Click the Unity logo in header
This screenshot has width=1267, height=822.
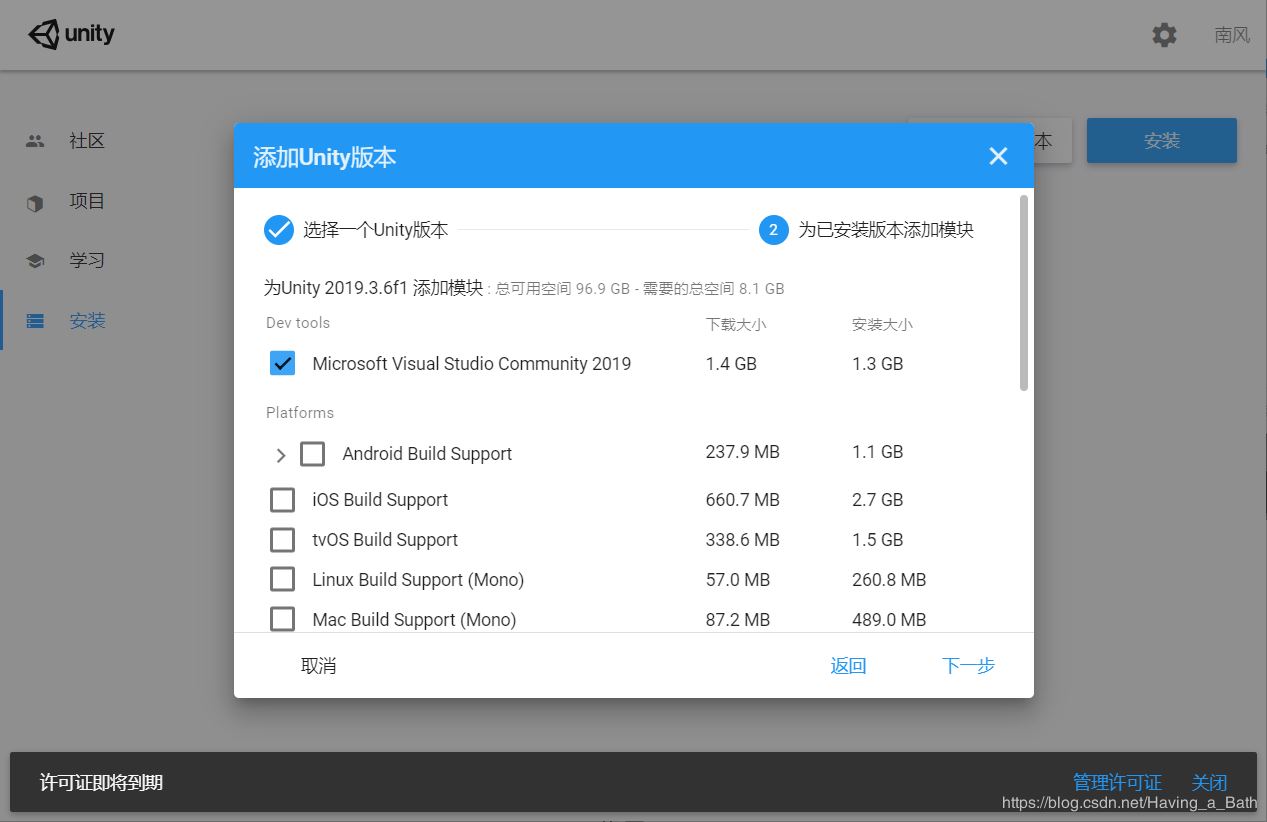pos(71,35)
